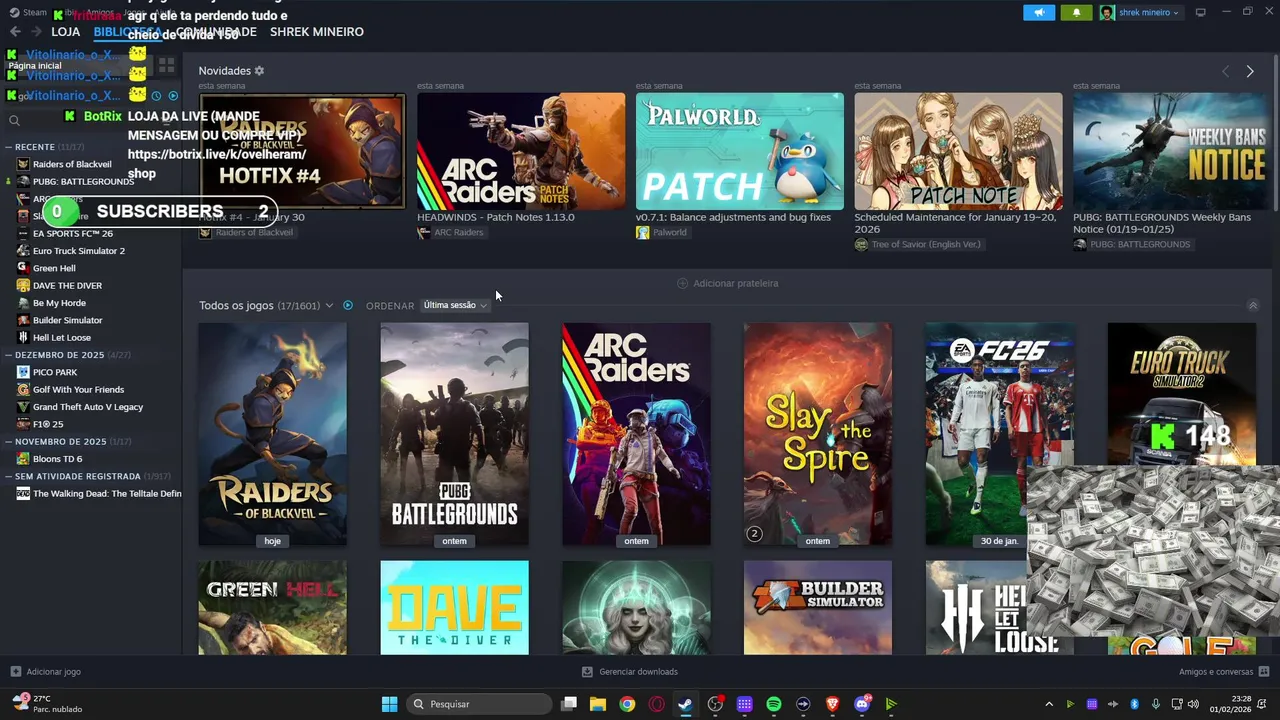The image size is (1280, 720).
Task: Open Slay the Spire game cover
Action: click(818, 434)
